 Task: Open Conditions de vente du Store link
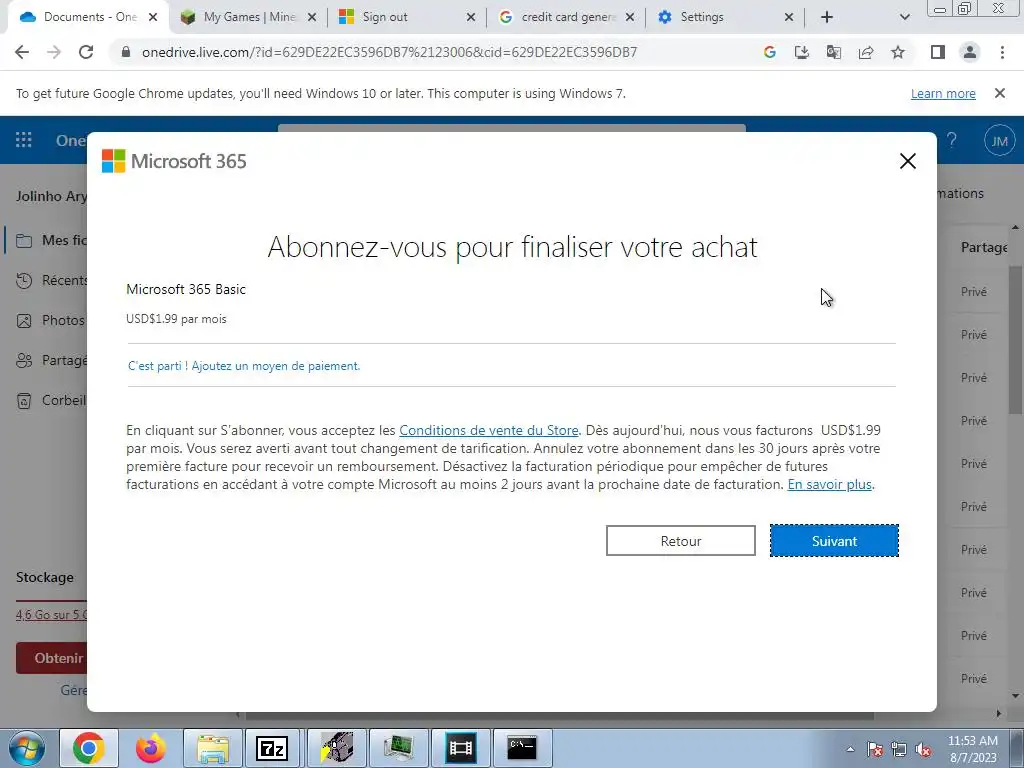[488, 430]
